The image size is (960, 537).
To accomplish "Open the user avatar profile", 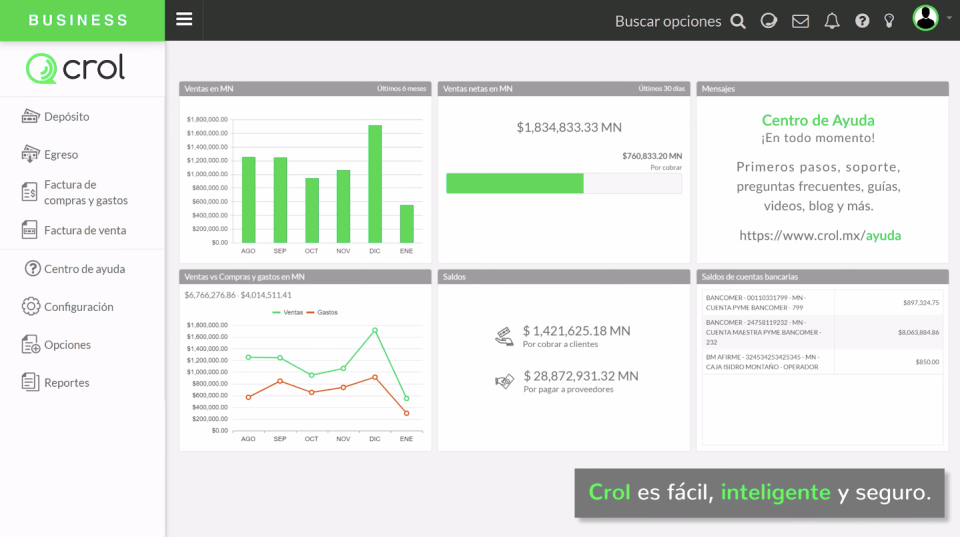I will point(925,18).
